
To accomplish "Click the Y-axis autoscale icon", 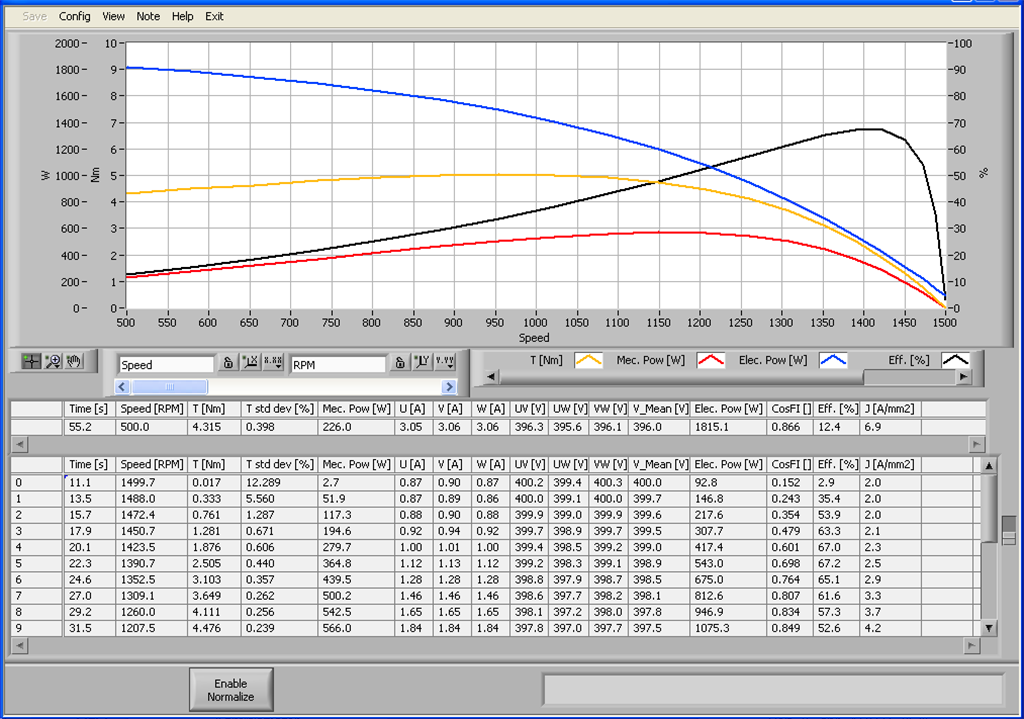I will click(x=423, y=363).
